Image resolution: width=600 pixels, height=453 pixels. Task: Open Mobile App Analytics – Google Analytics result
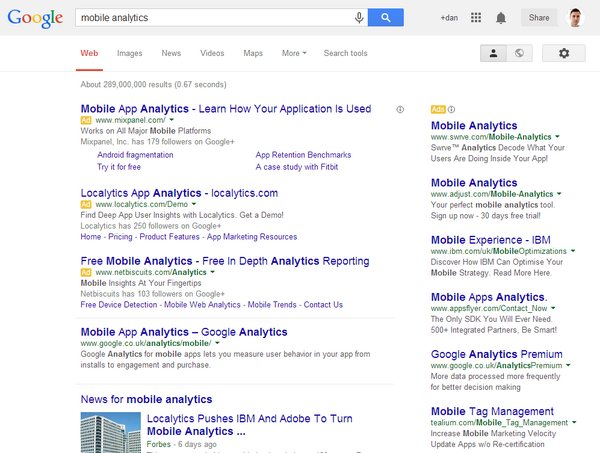pyautogui.click(x=184, y=332)
